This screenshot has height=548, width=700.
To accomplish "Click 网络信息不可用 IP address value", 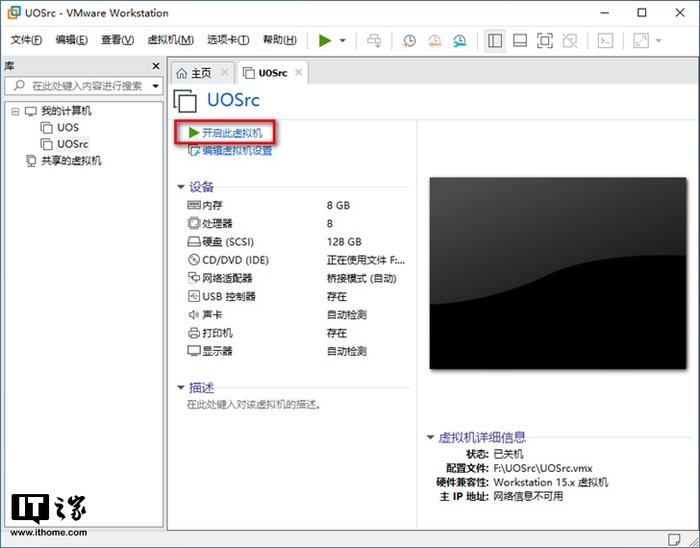I will tap(528, 496).
